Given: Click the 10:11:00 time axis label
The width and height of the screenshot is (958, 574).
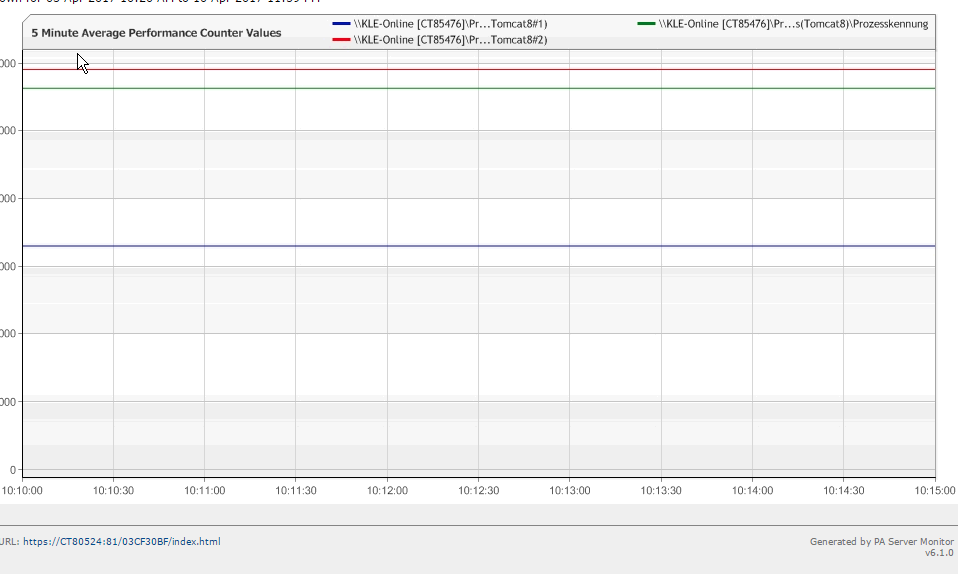Looking at the screenshot, I should [x=204, y=491].
